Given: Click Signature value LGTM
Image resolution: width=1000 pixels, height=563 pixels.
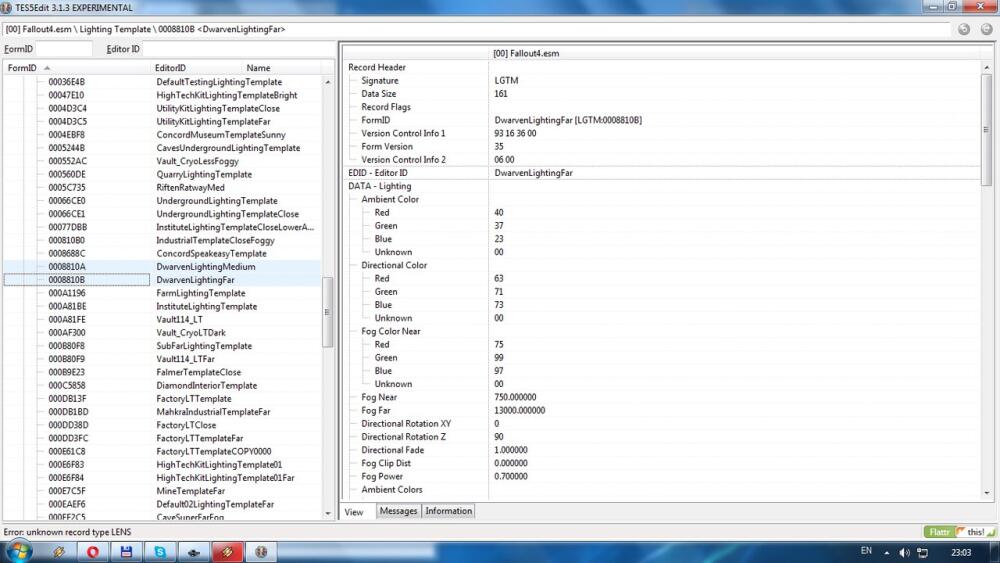Looking at the screenshot, I should click(506, 80).
